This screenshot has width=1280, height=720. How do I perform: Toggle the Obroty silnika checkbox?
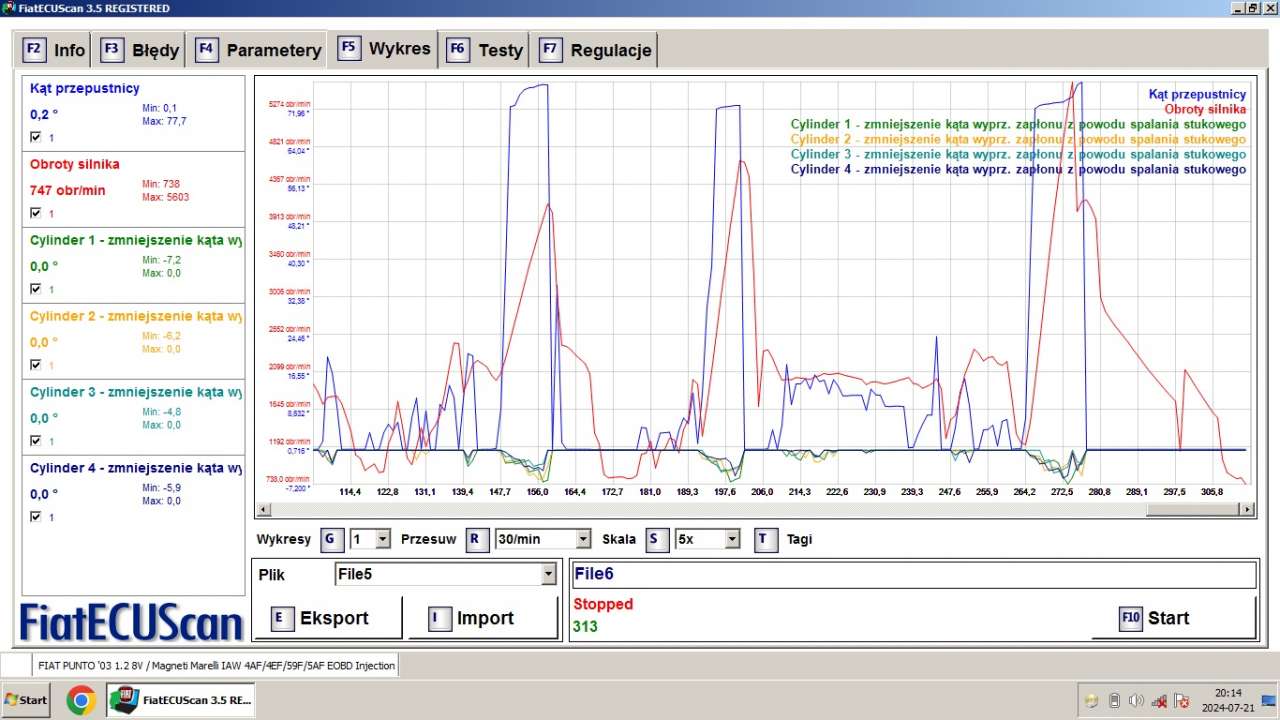coord(36,213)
